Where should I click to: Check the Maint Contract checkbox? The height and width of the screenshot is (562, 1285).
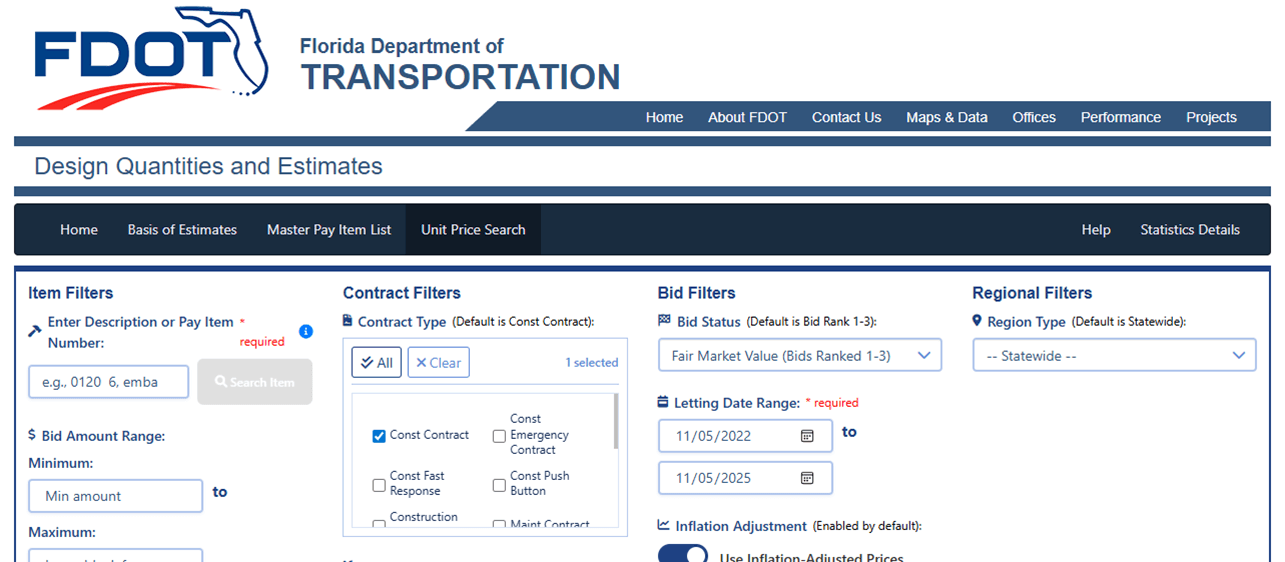[x=499, y=525]
